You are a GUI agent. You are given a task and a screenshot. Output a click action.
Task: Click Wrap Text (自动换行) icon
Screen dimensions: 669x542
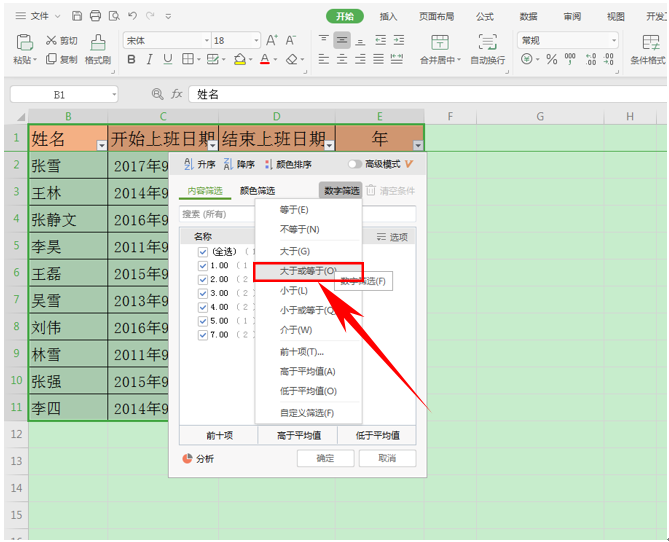487,43
